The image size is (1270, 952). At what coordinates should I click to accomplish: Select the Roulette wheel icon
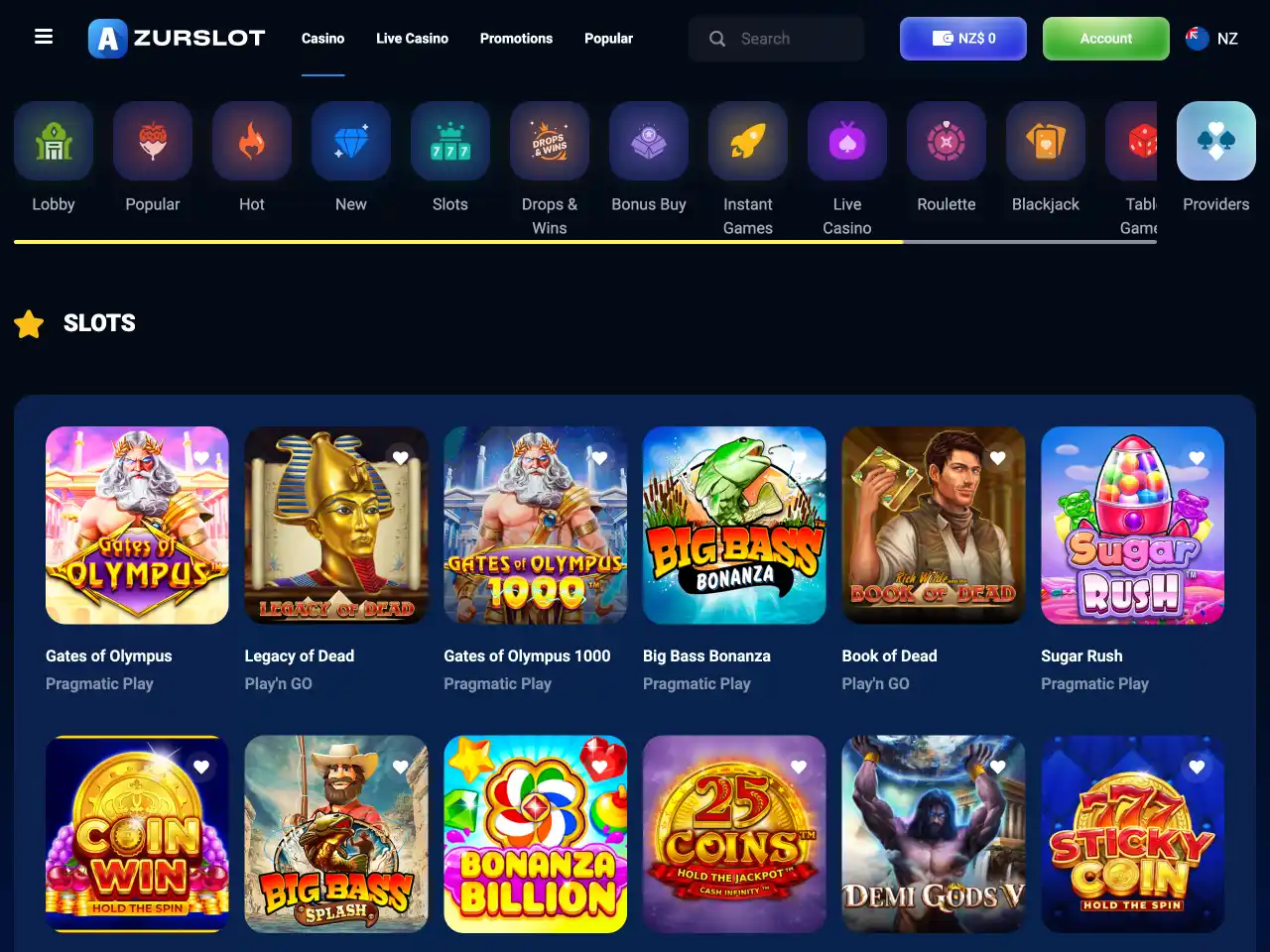tap(947, 141)
